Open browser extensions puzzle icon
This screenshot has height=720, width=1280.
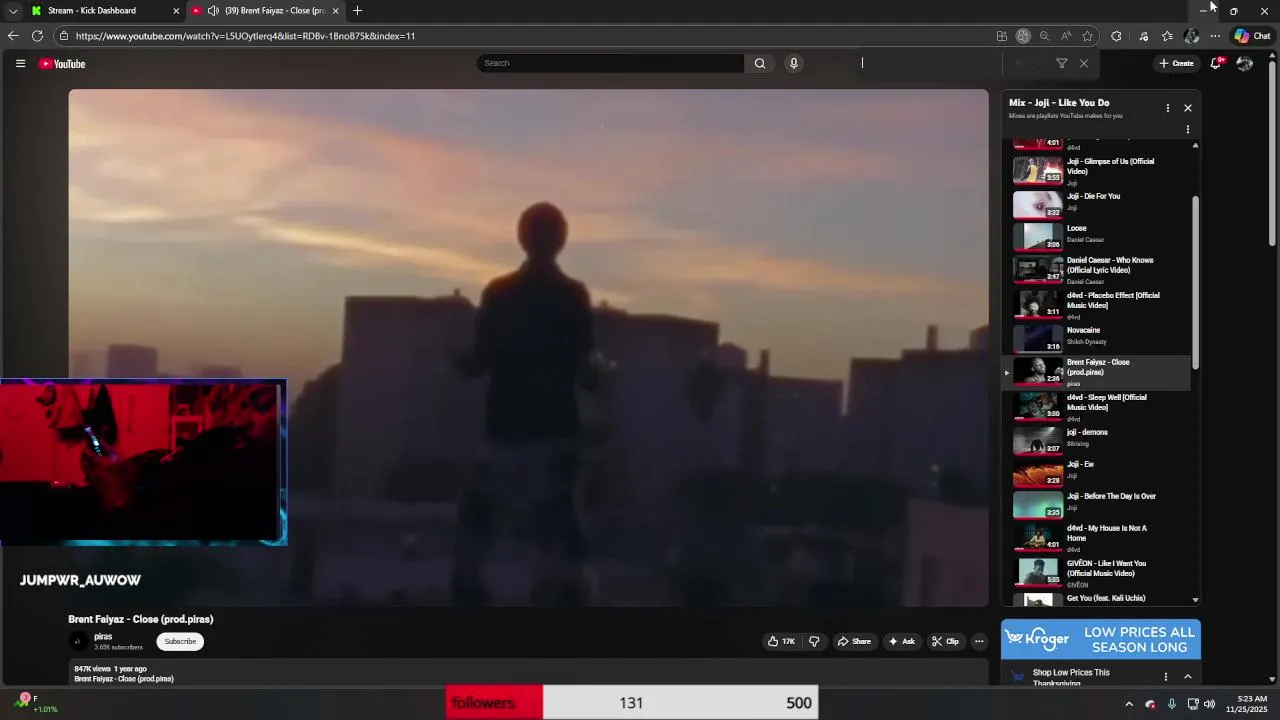(x=1116, y=36)
